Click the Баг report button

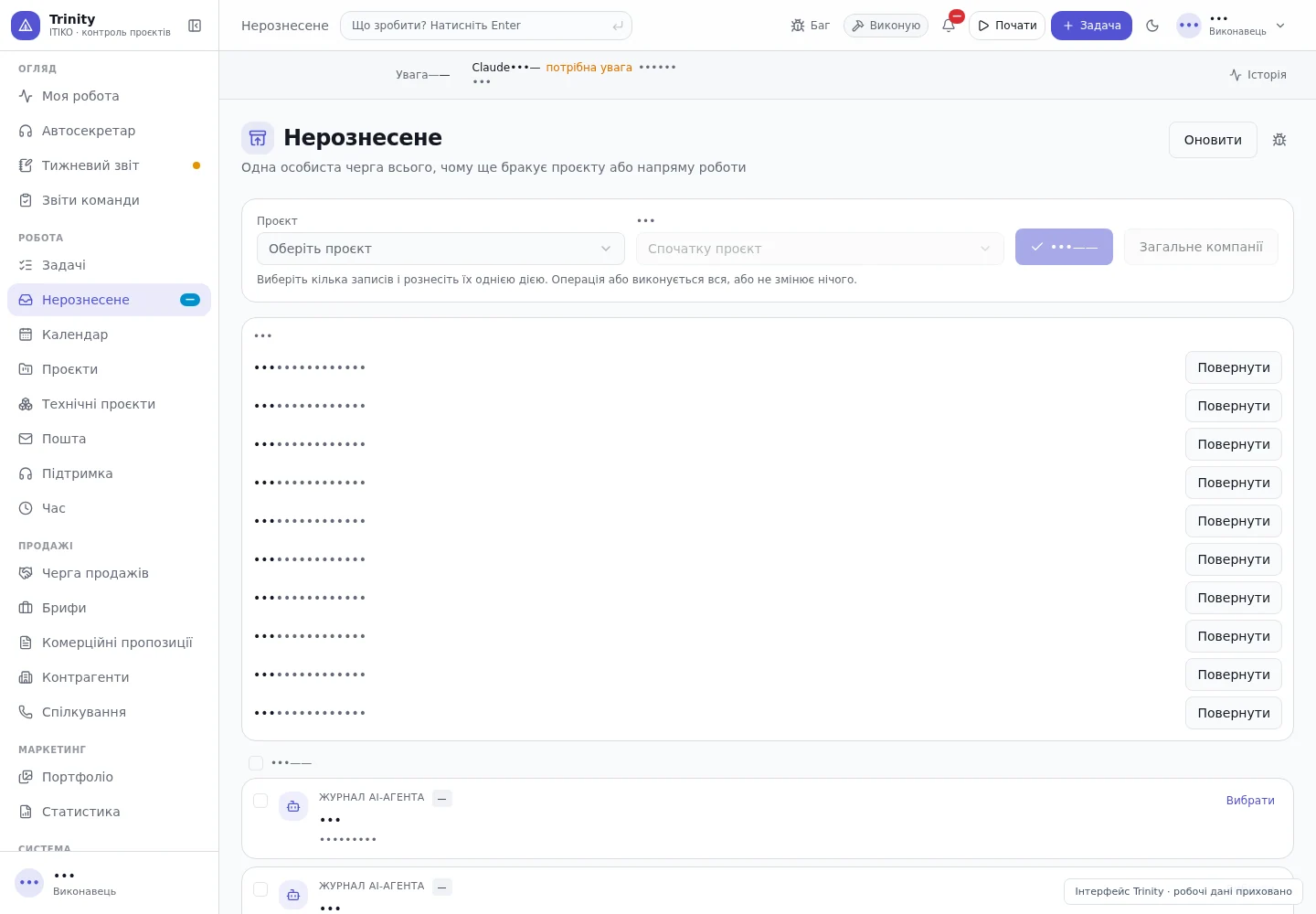811,26
